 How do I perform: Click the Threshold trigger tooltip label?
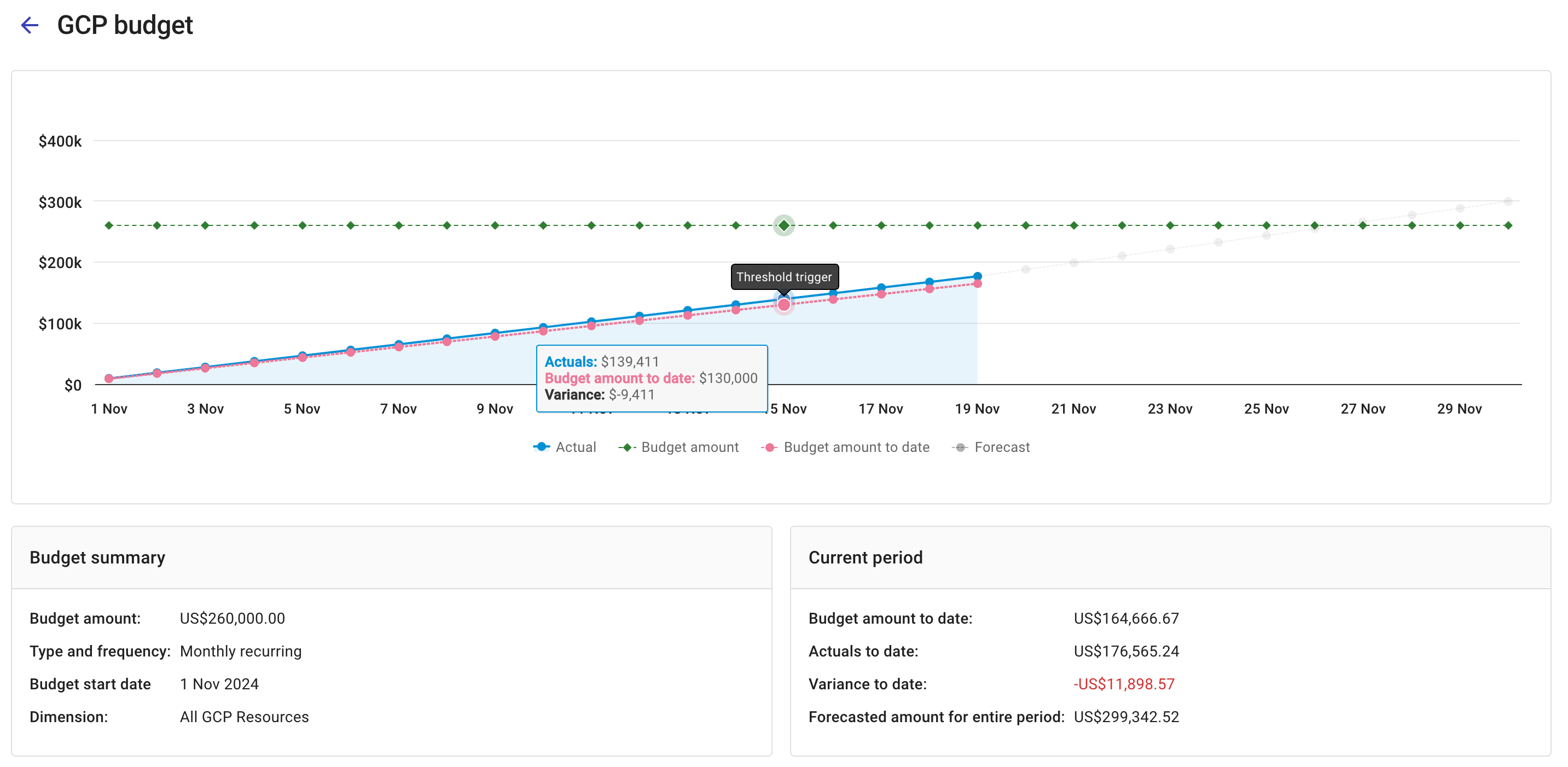pyautogui.click(x=785, y=277)
